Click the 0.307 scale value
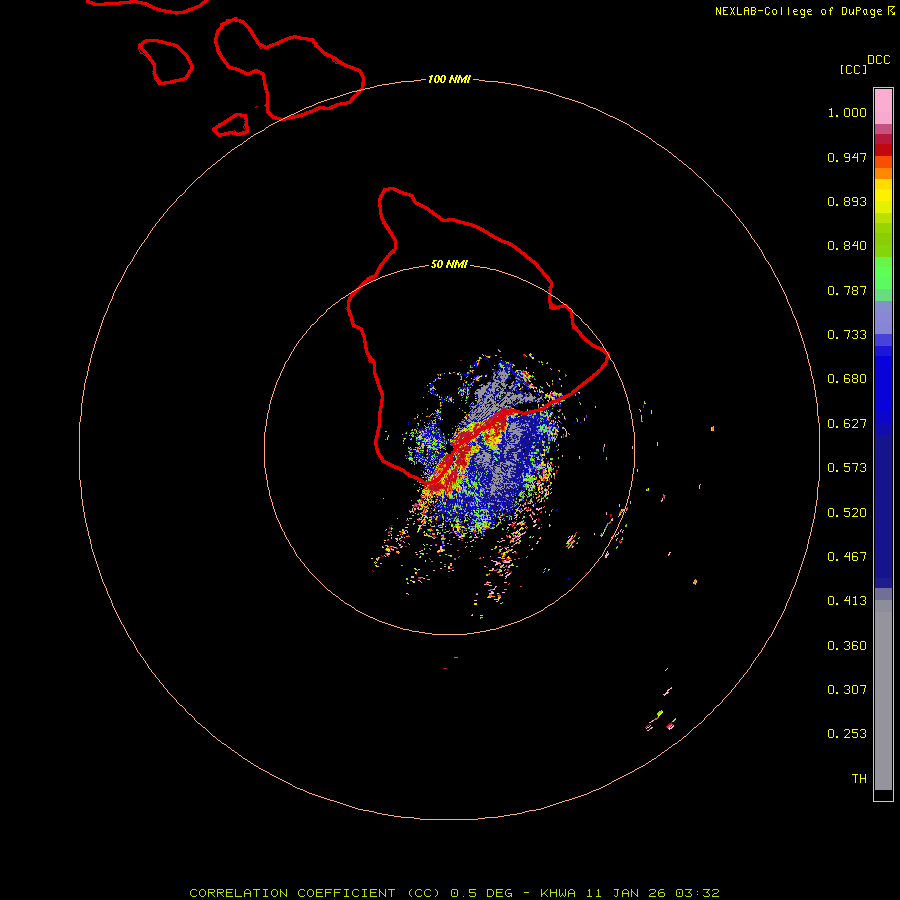This screenshot has width=900, height=900. coord(847,690)
